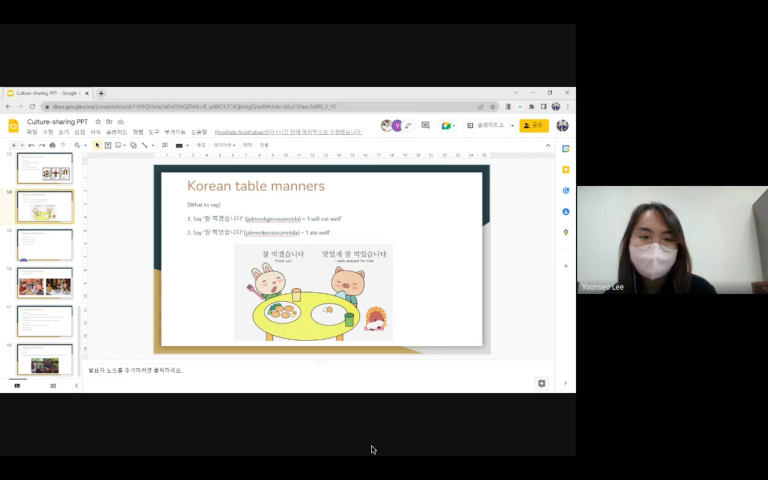This screenshot has height=480, width=768.
Task: Choose the line tool
Action: click(144, 145)
